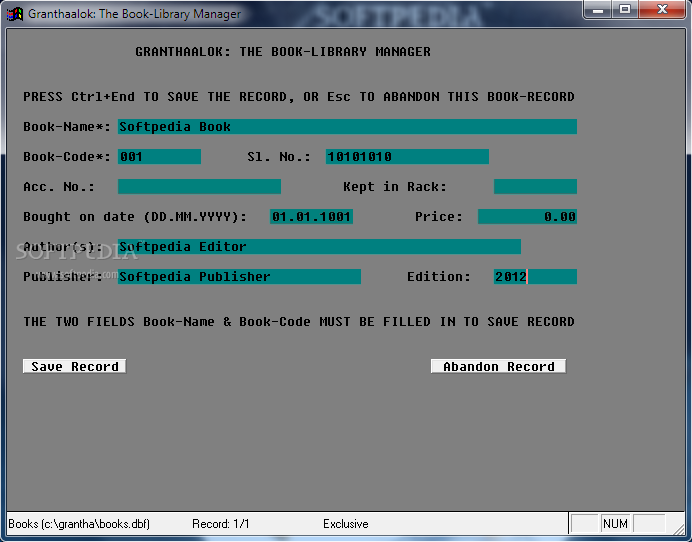
Task: Click 'Exclusive' status bar text
Action: point(346,524)
